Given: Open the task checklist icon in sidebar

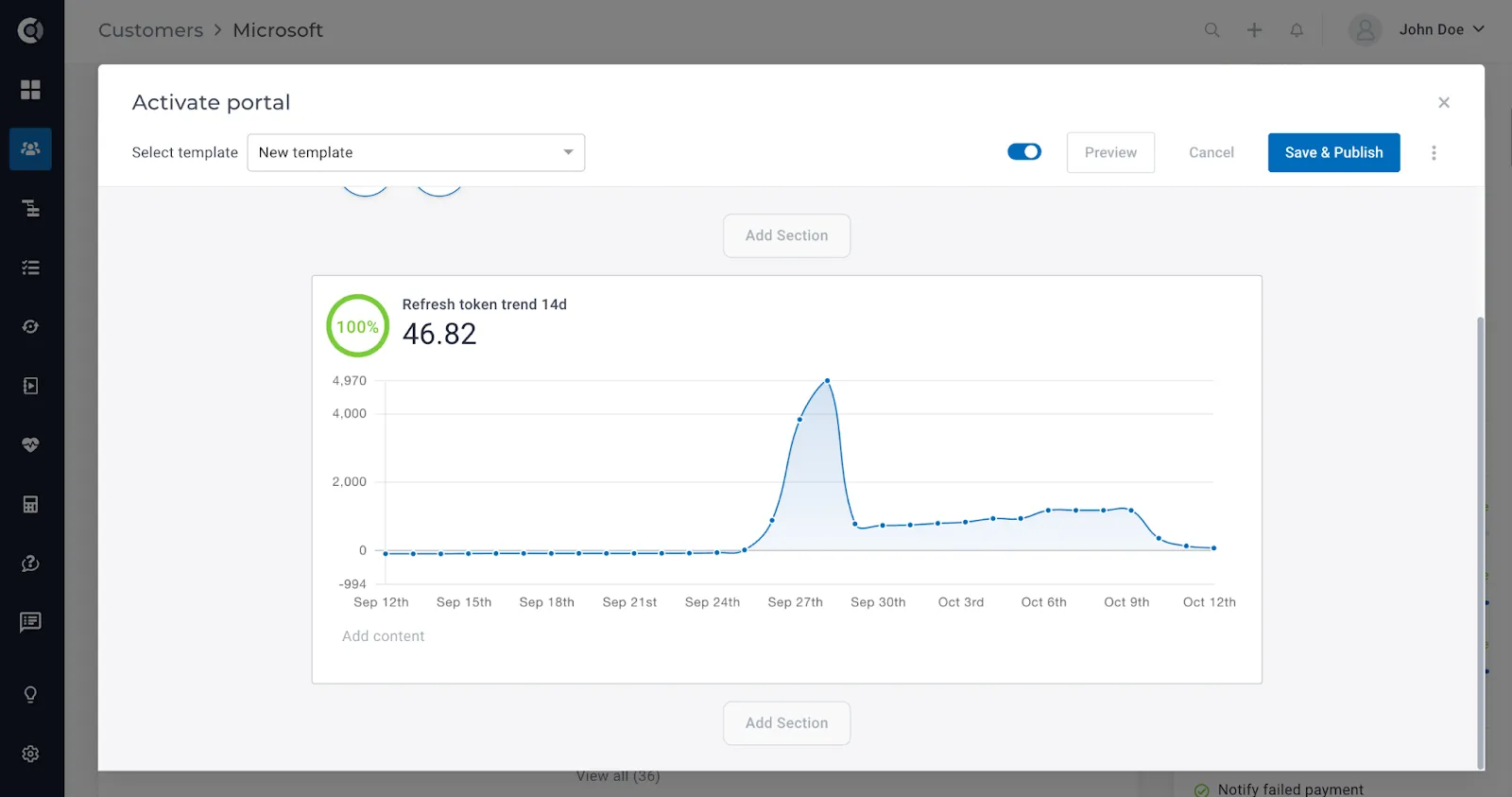Looking at the screenshot, I should click(x=30, y=268).
